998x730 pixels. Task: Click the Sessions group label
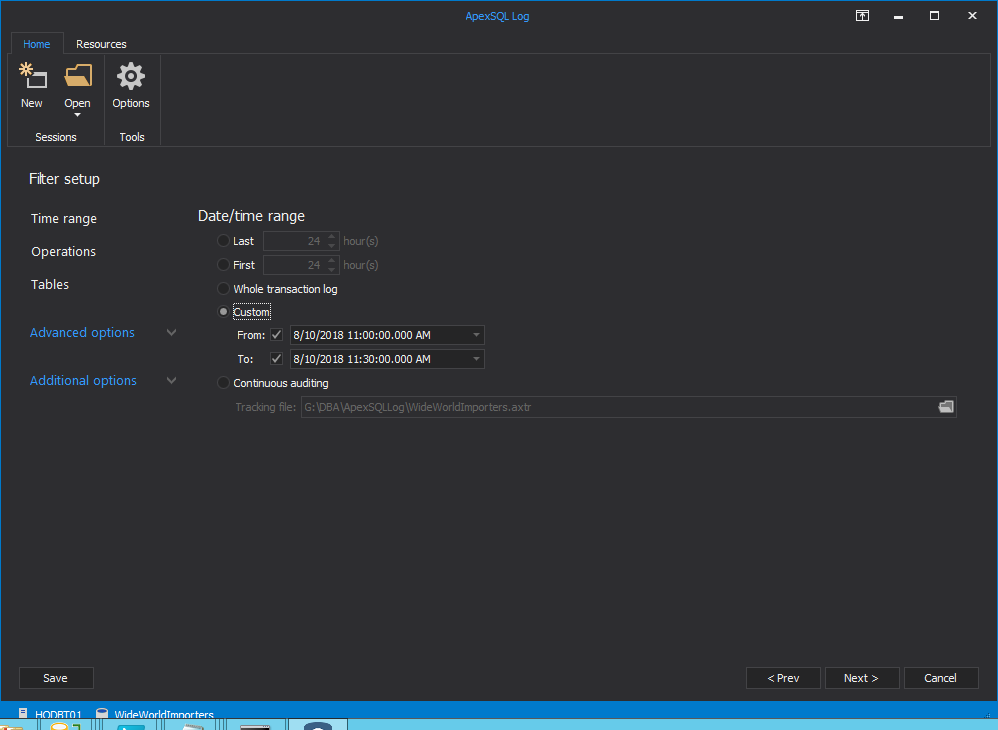point(55,137)
